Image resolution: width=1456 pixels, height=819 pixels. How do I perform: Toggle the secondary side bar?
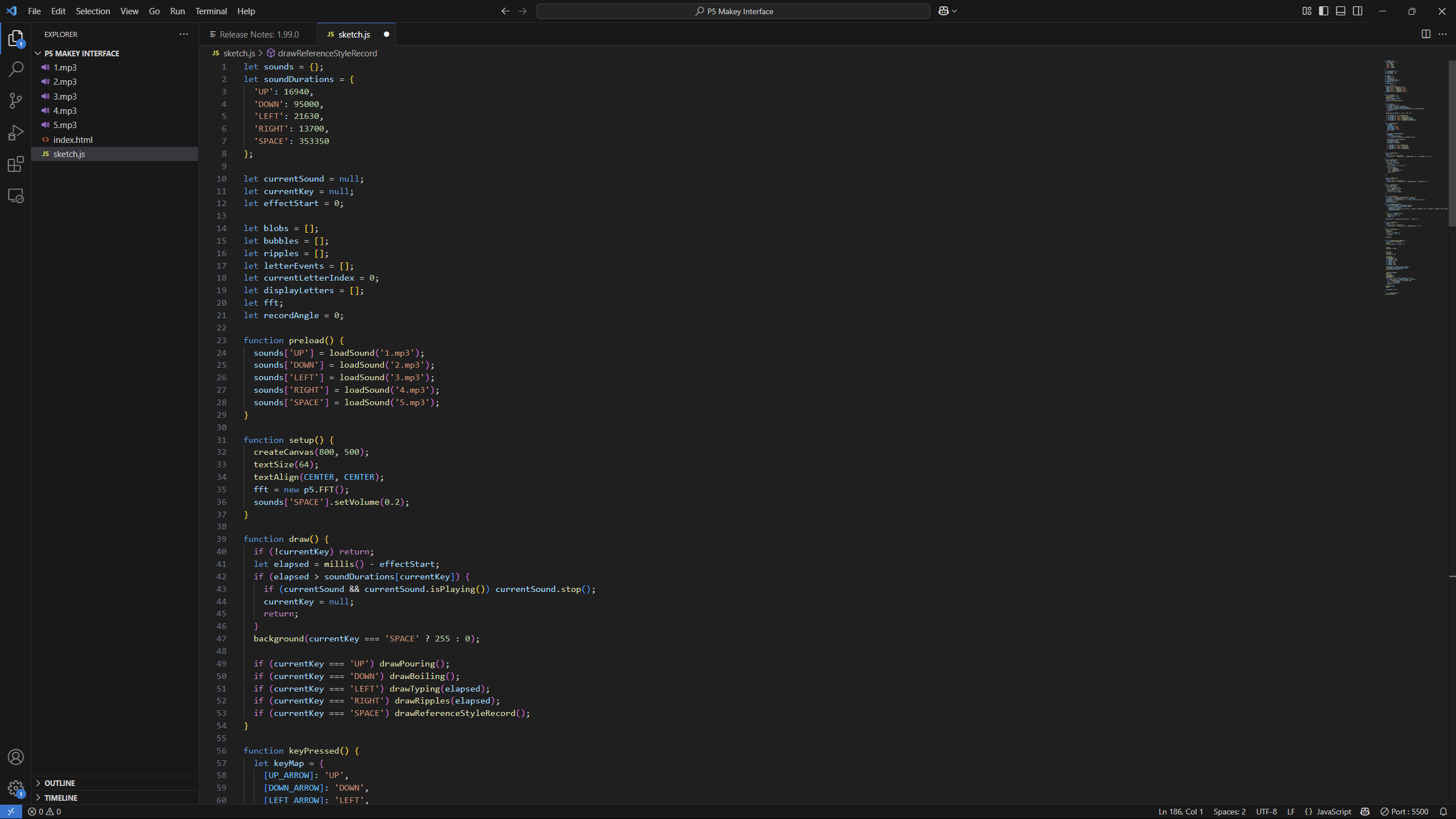tap(1358, 11)
